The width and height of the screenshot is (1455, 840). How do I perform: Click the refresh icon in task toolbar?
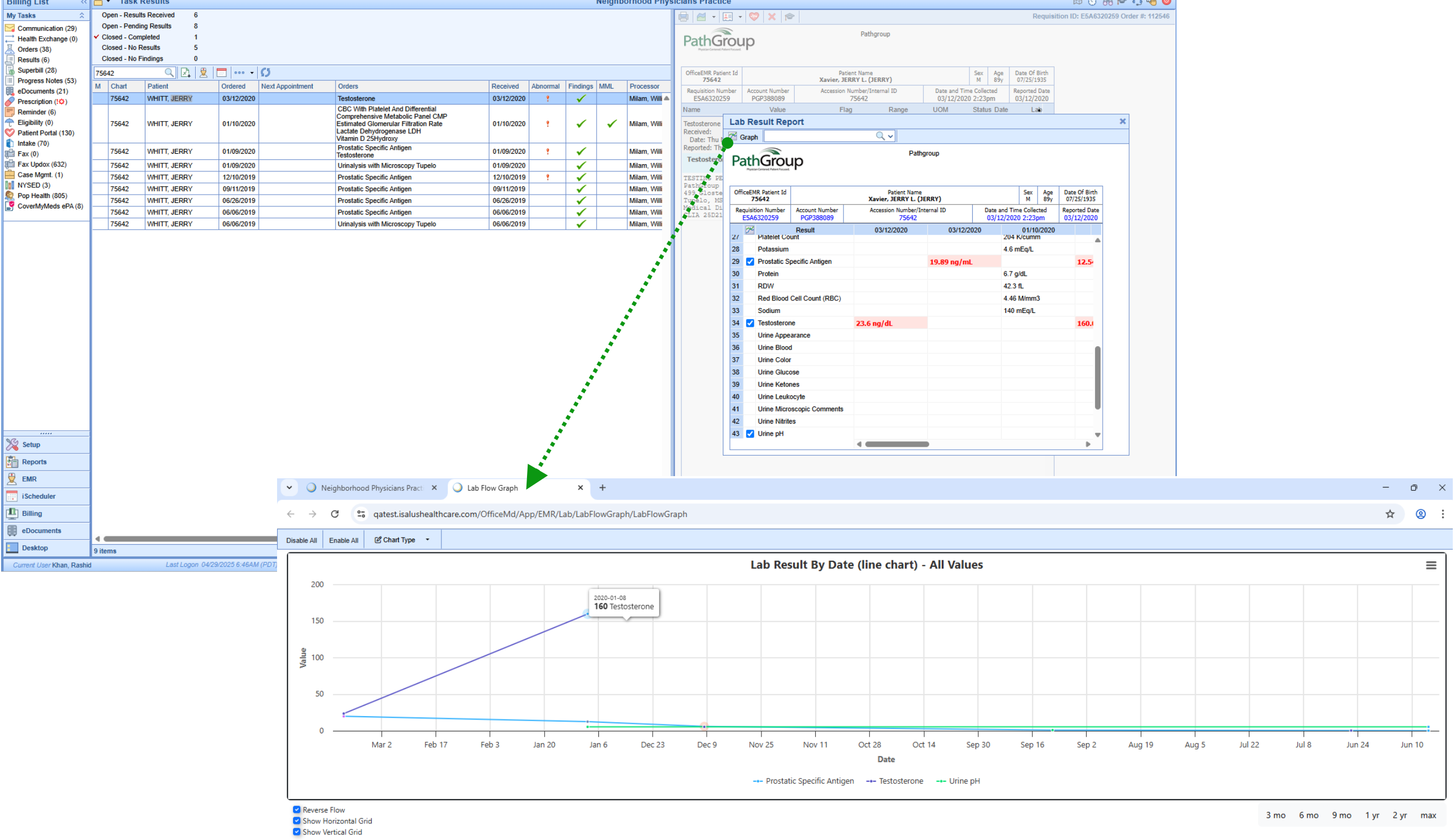(265, 72)
